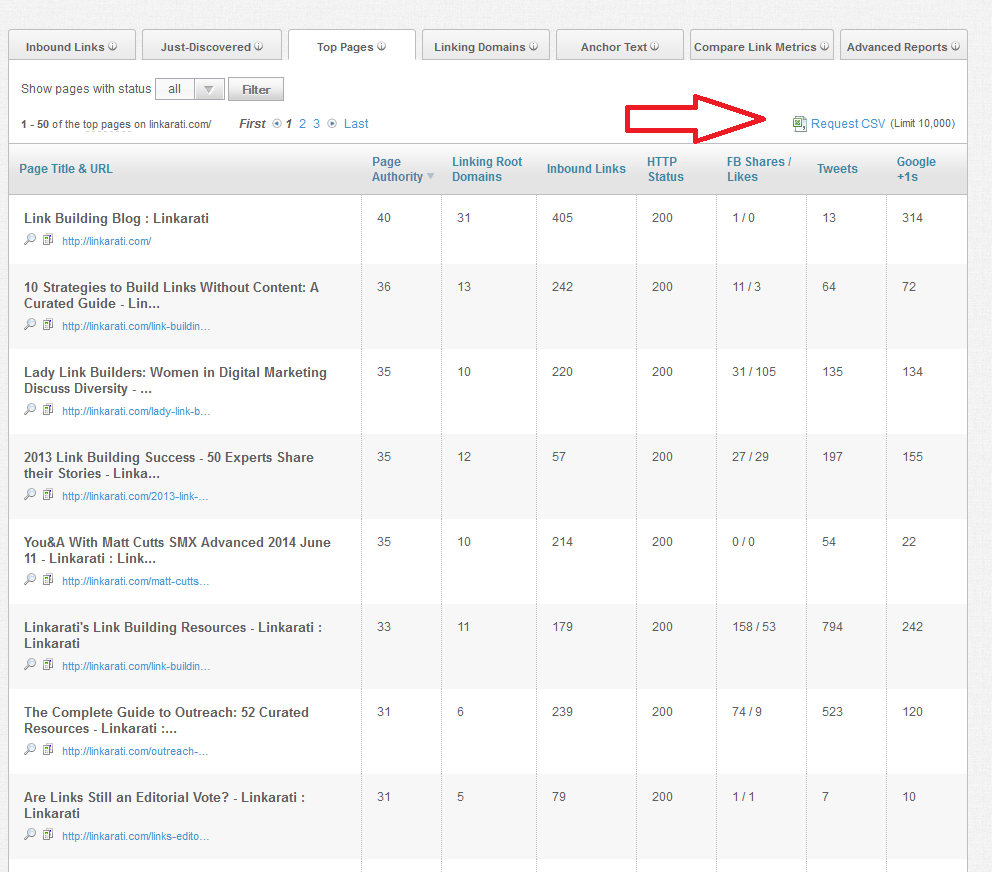Click magnifier icon for Link Building Resources row
Screen dimensions: 992x872
click(30, 664)
